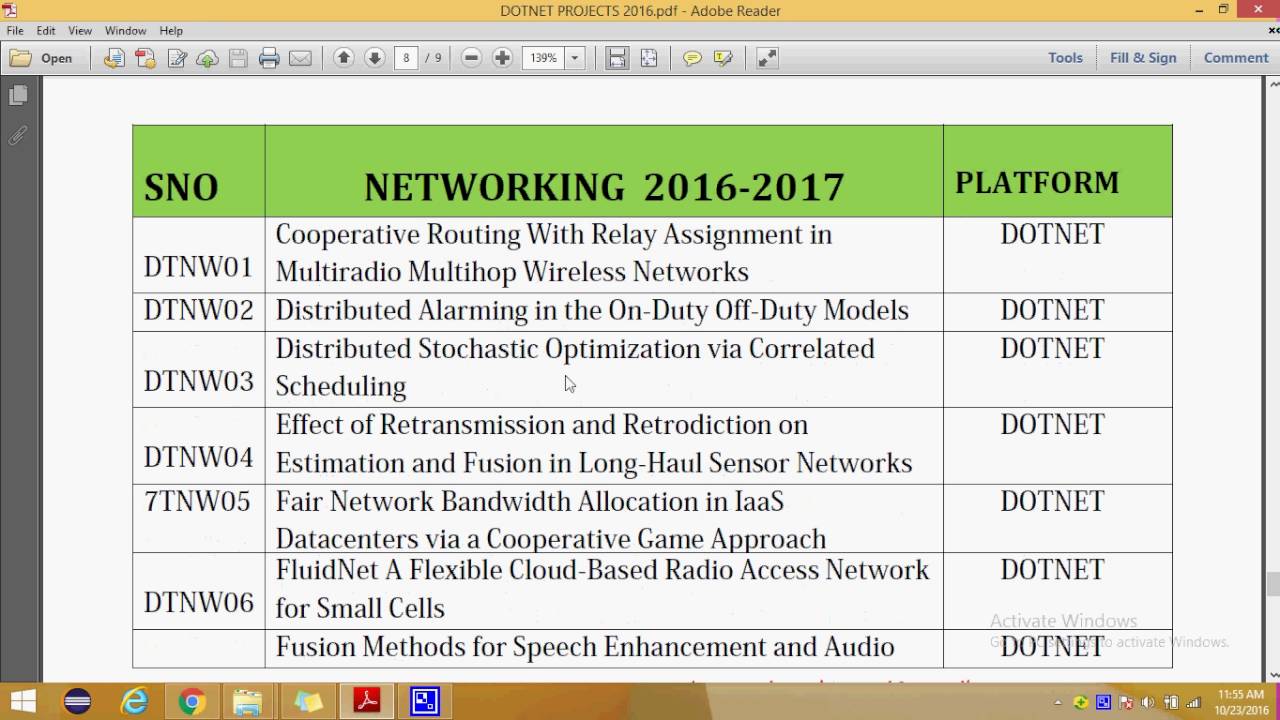The height and width of the screenshot is (720, 1280).
Task: Open Eclipse from the taskbar
Action: 77,702
